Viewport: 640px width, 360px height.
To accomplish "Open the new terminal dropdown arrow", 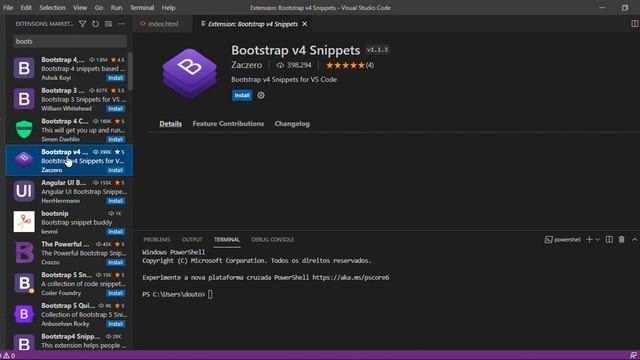I will 598,240.
